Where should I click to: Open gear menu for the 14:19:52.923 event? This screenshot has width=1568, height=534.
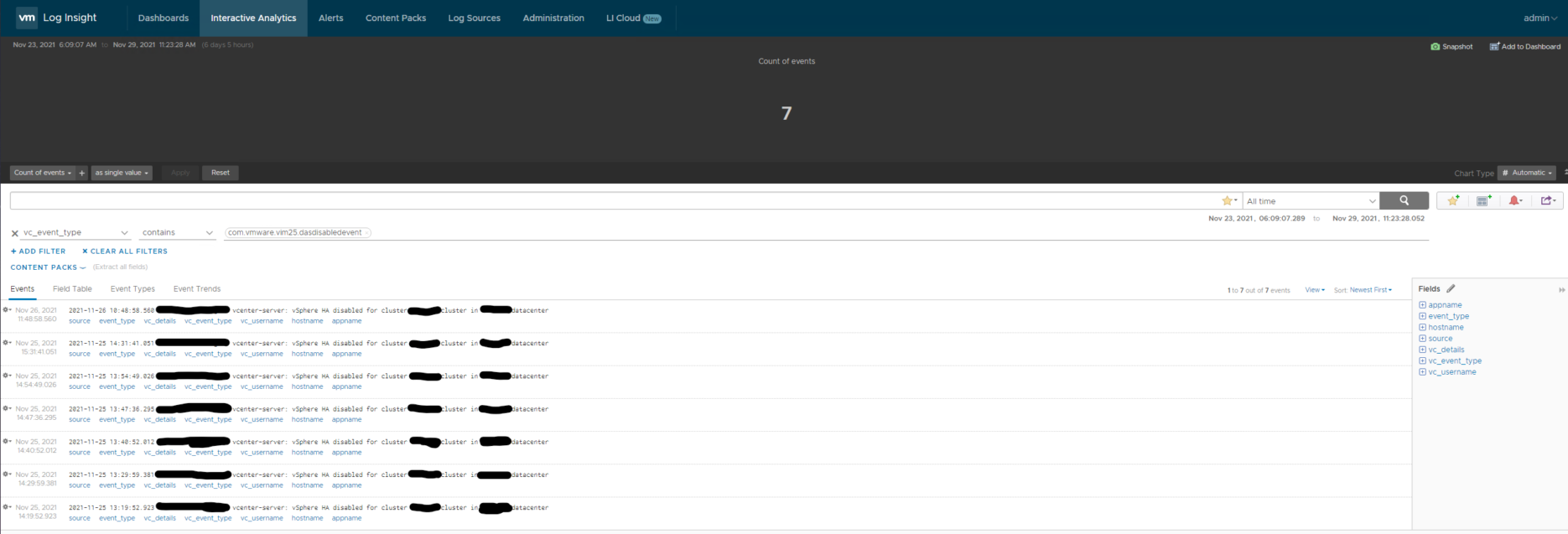pyautogui.click(x=7, y=507)
